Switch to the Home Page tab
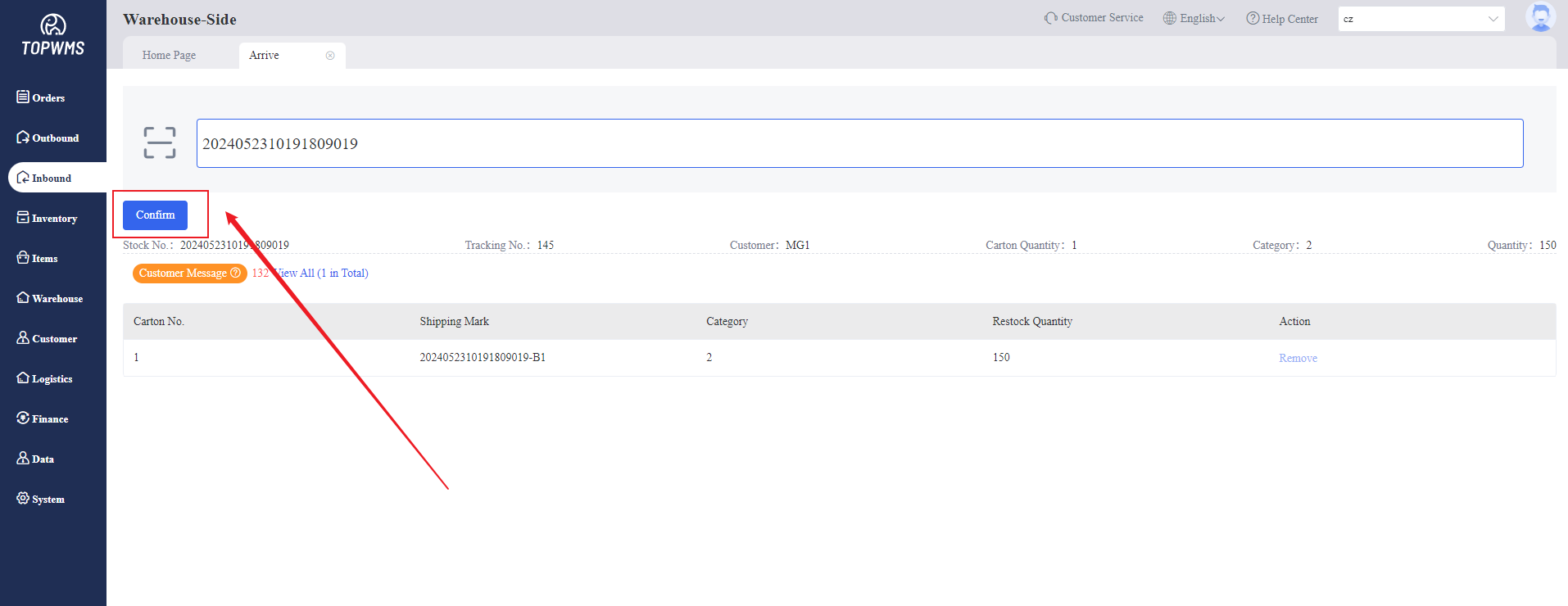Image resolution: width=1568 pixels, height=606 pixels. point(169,55)
